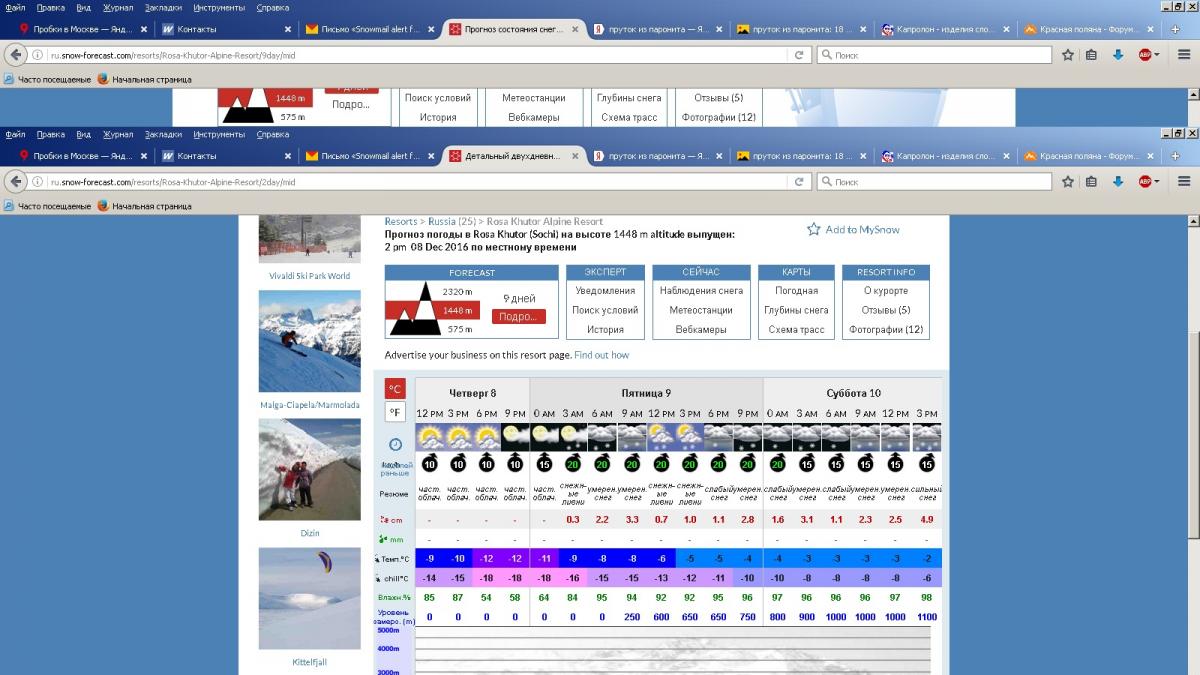The image size is (1200, 675).
Task: Show site info icon in the background window's address bar
Action: click(38, 55)
